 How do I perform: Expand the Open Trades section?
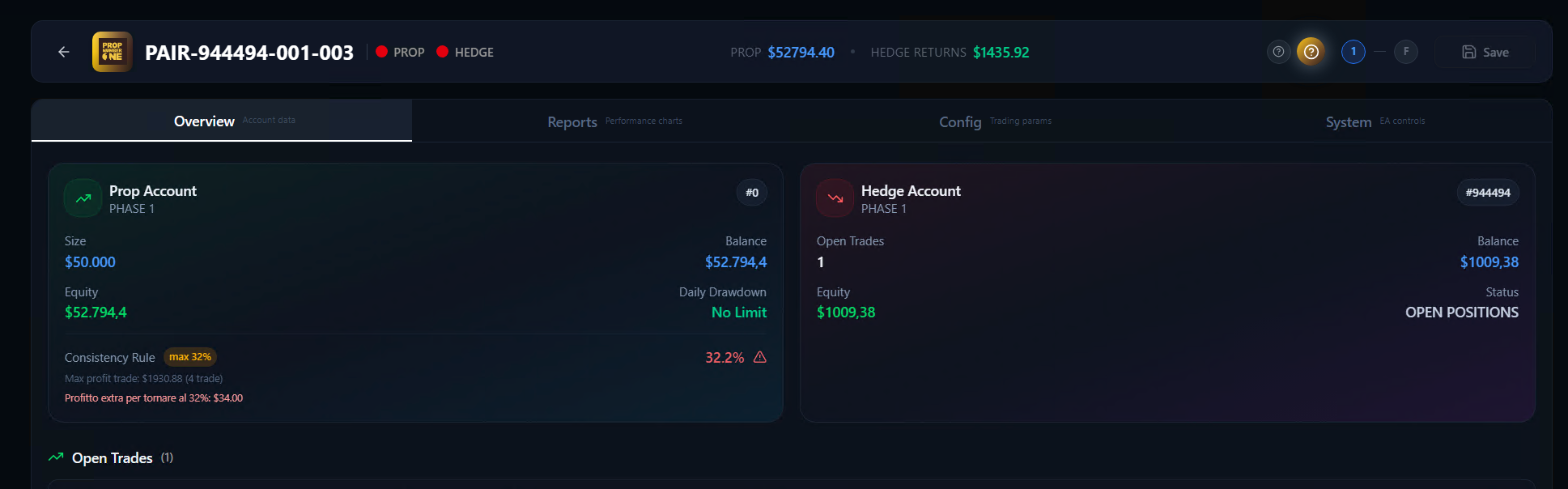tap(113, 458)
